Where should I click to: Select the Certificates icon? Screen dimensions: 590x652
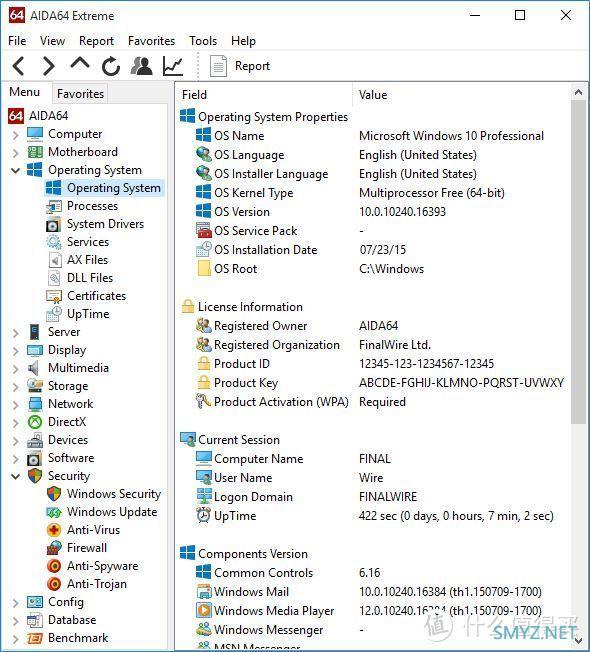click(54, 296)
